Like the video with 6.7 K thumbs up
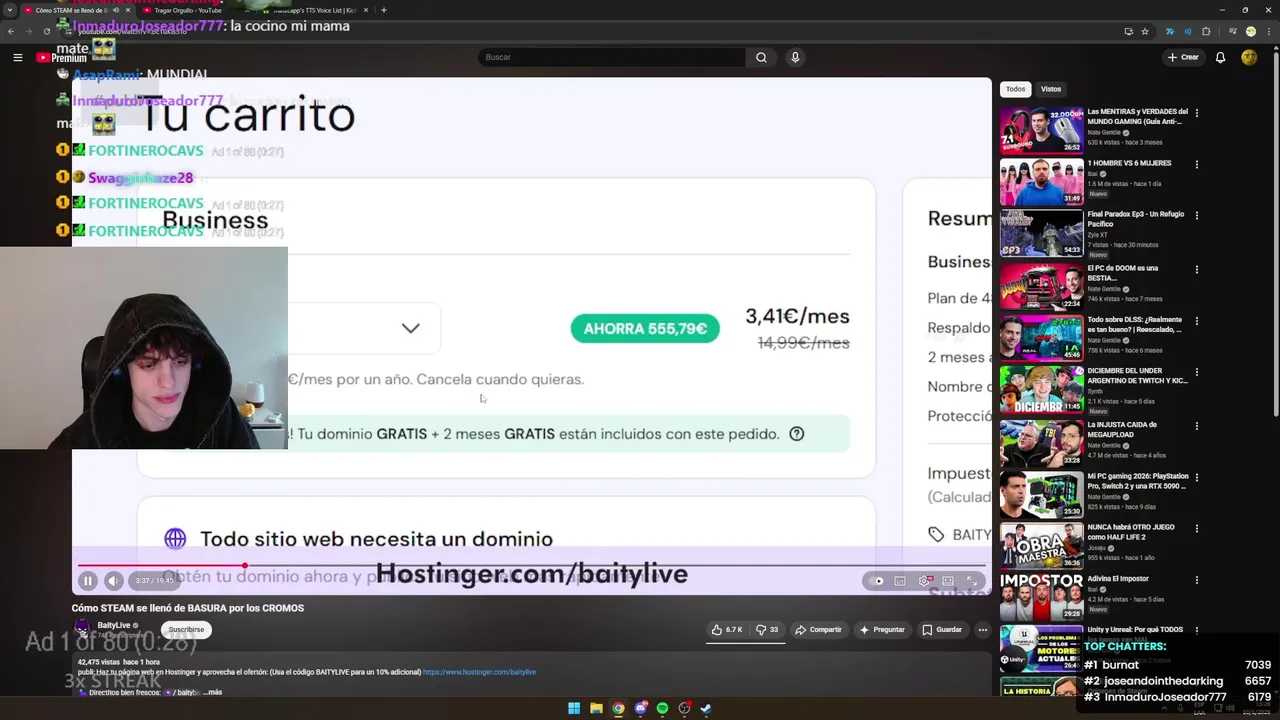 tap(727, 630)
